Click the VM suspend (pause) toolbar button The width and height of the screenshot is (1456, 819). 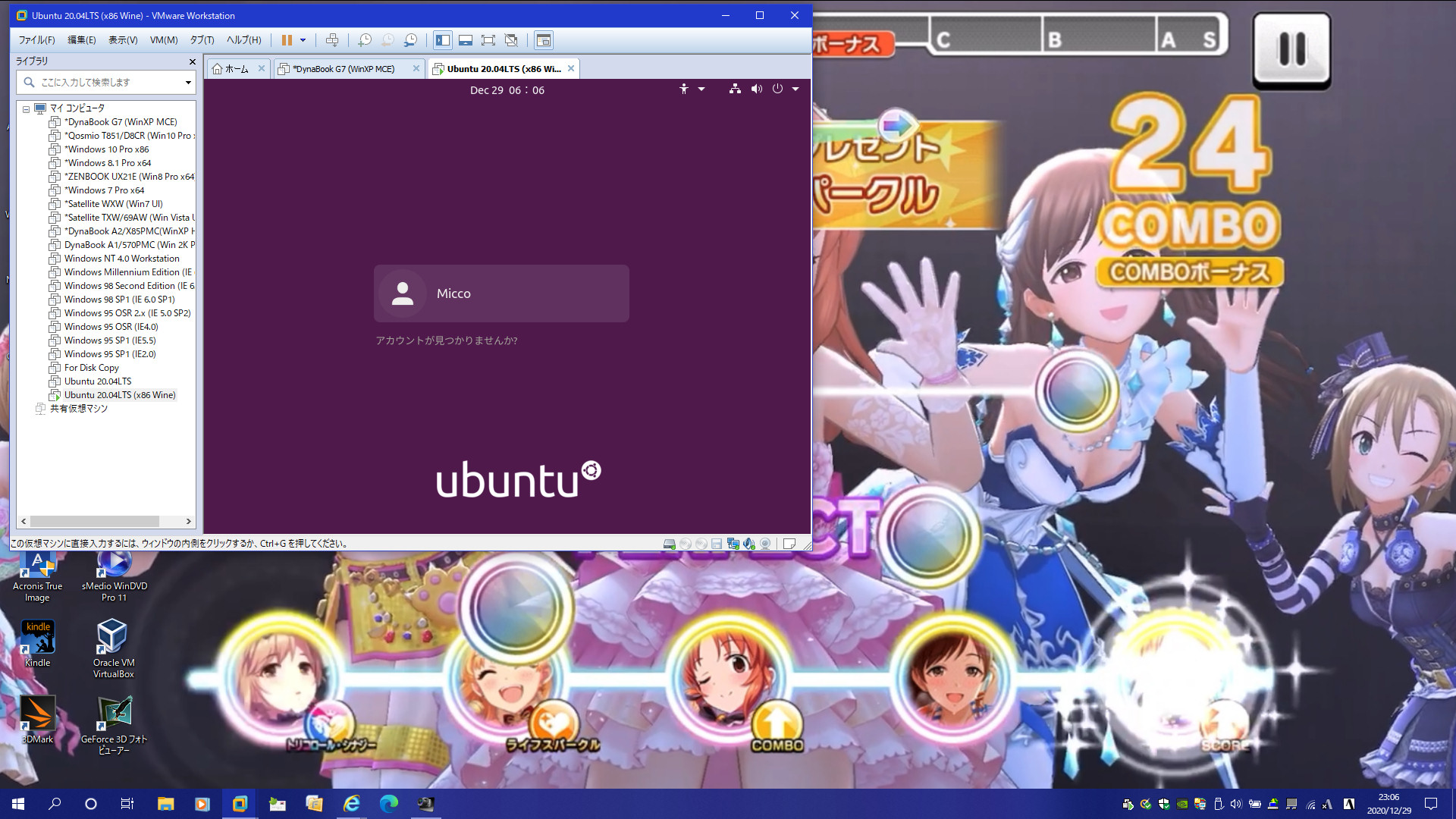point(287,40)
